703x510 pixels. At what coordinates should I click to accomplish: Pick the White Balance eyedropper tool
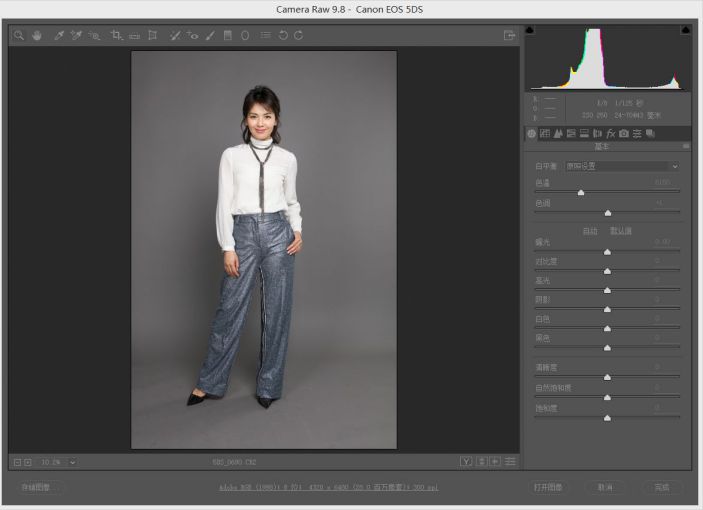click(x=59, y=35)
